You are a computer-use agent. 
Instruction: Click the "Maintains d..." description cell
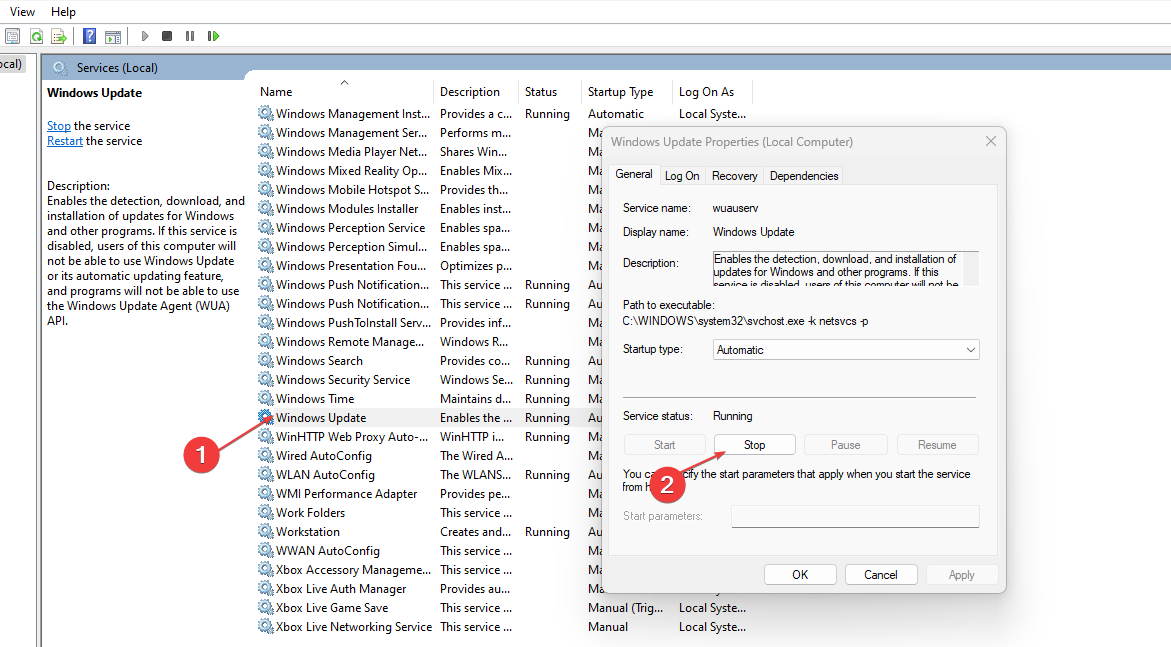(476, 399)
